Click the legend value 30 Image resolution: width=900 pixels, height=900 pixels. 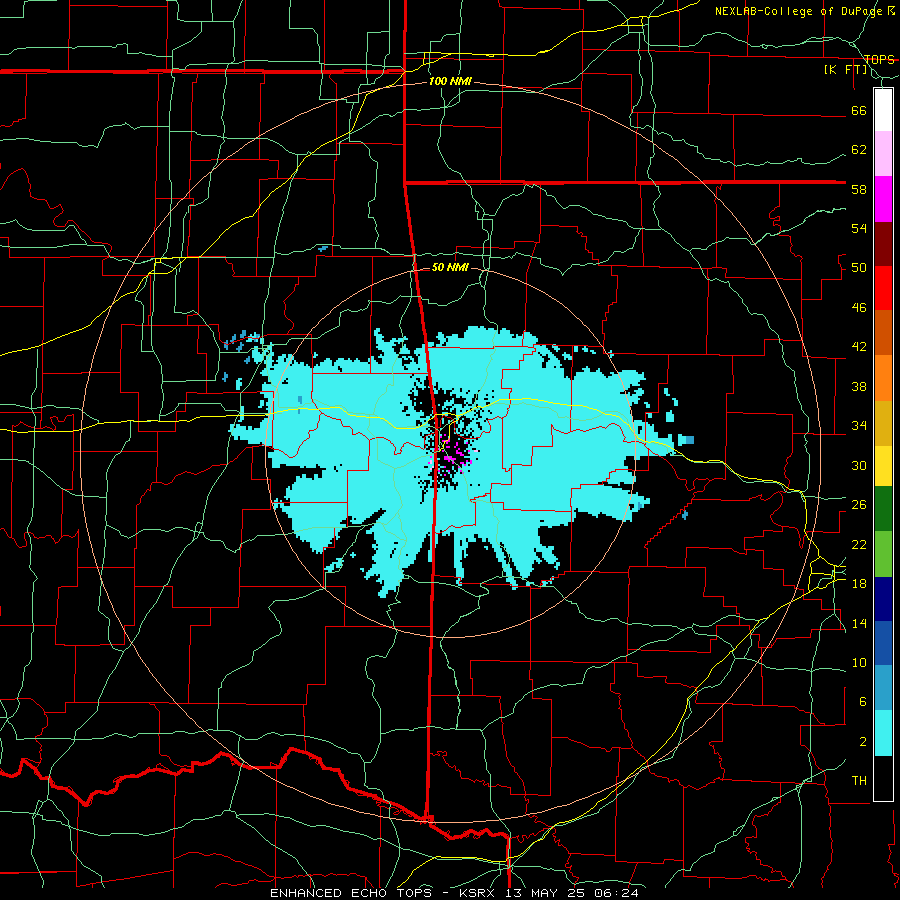859,465
